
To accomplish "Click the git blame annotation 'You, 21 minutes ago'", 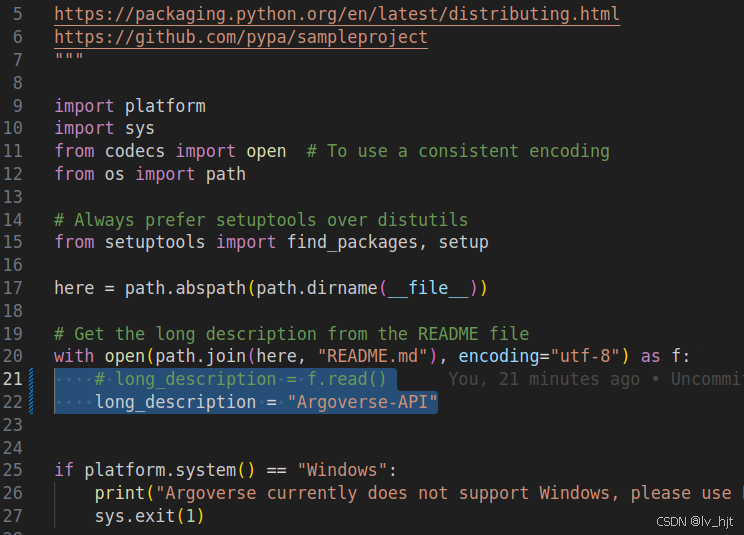I will pyautogui.click(x=544, y=379).
